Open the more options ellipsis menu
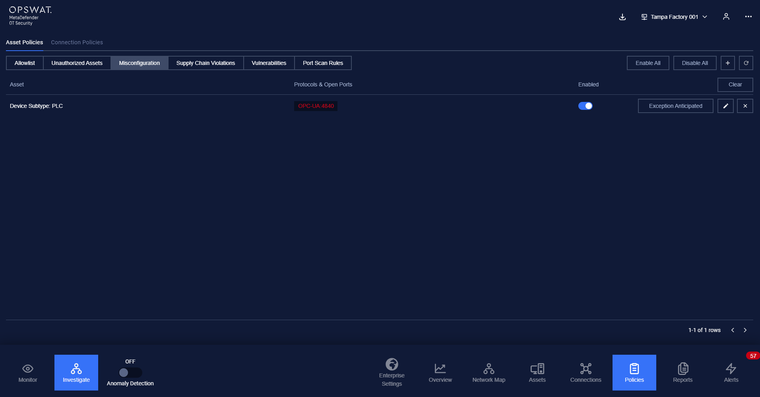 pyautogui.click(x=748, y=16)
